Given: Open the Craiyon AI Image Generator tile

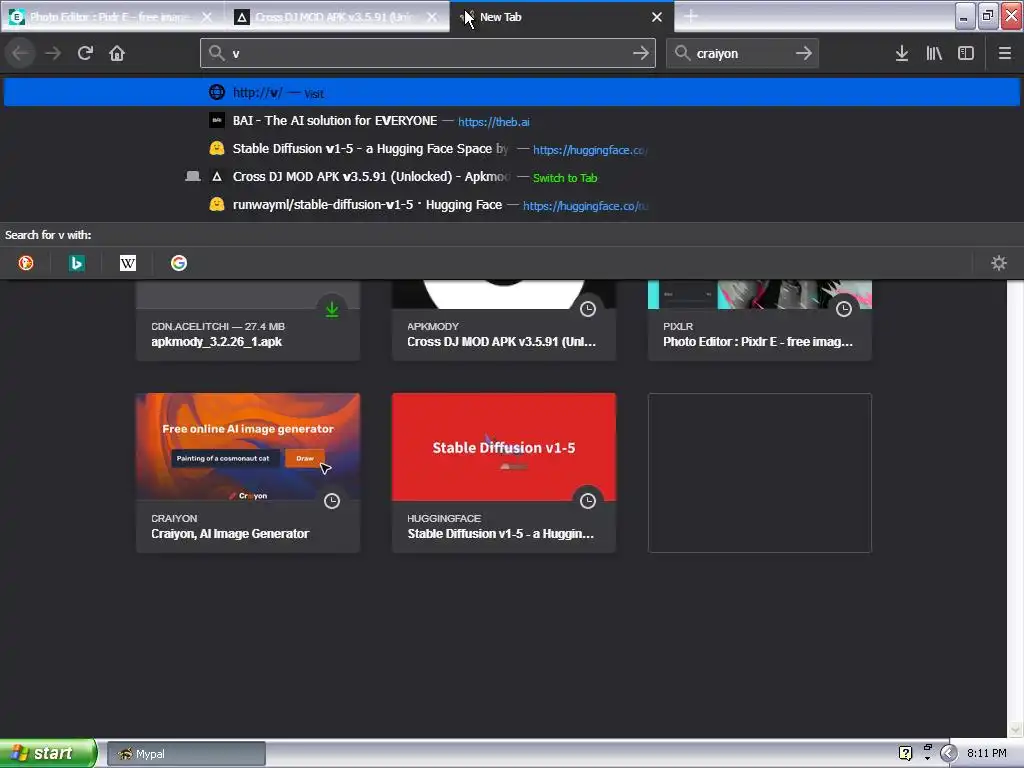Looking at the screenshot, I should pos(248,473).
